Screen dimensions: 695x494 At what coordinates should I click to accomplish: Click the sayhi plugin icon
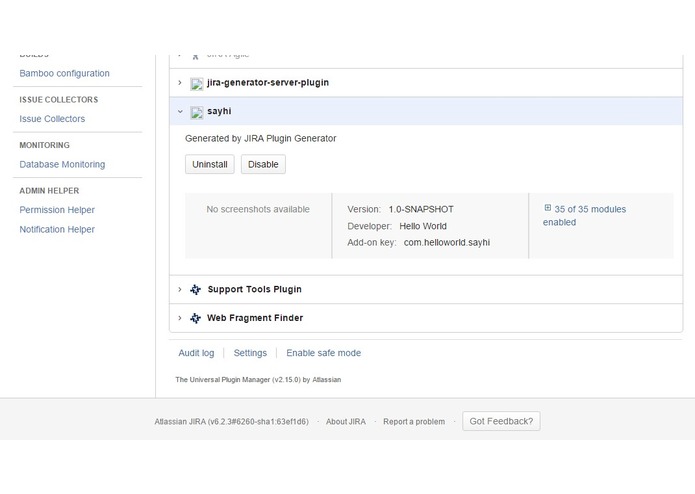196,112
